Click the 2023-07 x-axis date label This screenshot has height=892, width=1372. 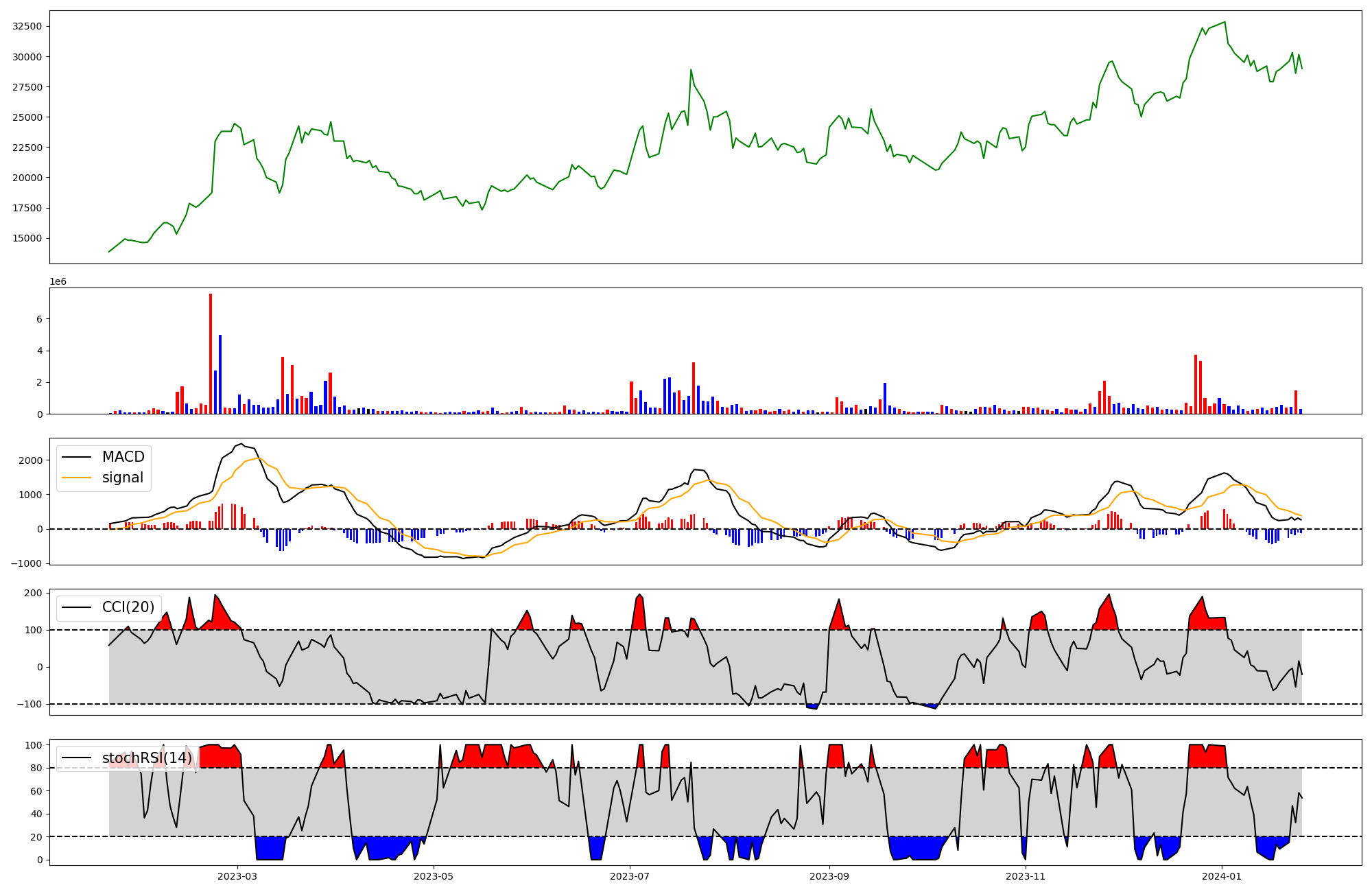click(630, 876)
